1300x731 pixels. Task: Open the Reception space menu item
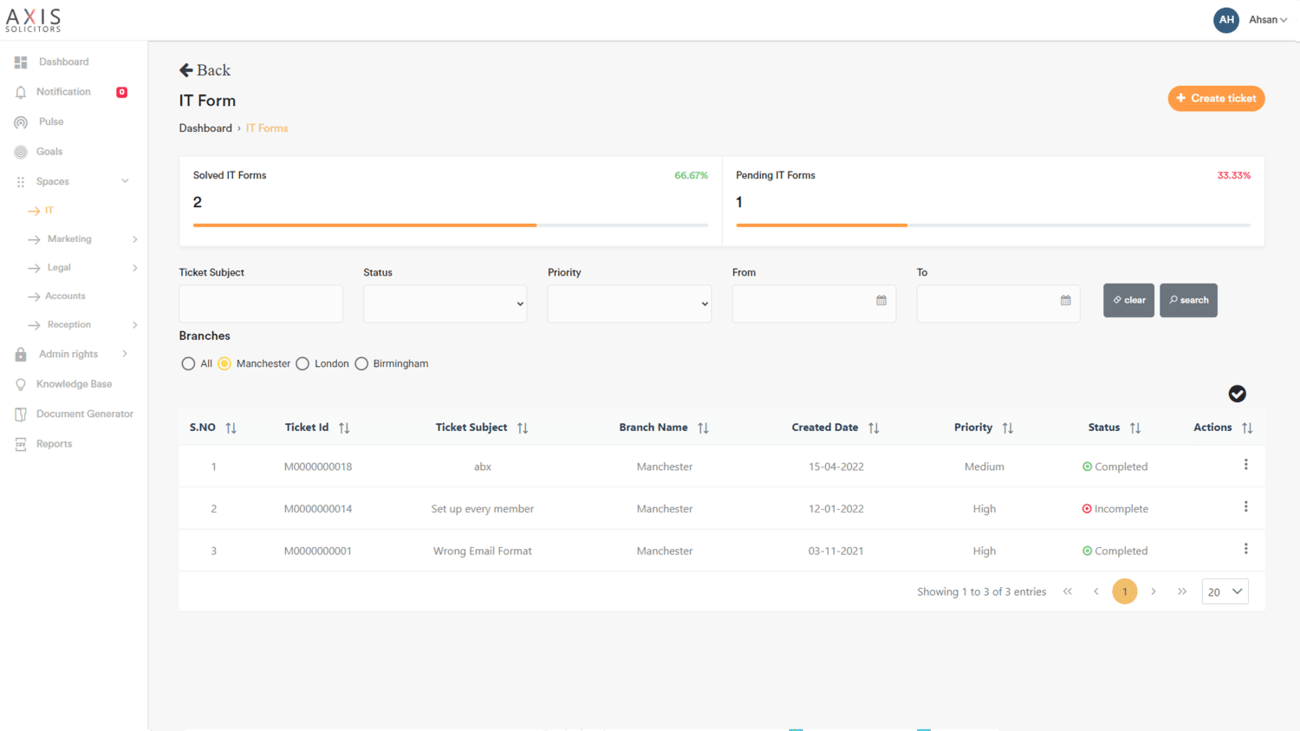click(69, 325)
